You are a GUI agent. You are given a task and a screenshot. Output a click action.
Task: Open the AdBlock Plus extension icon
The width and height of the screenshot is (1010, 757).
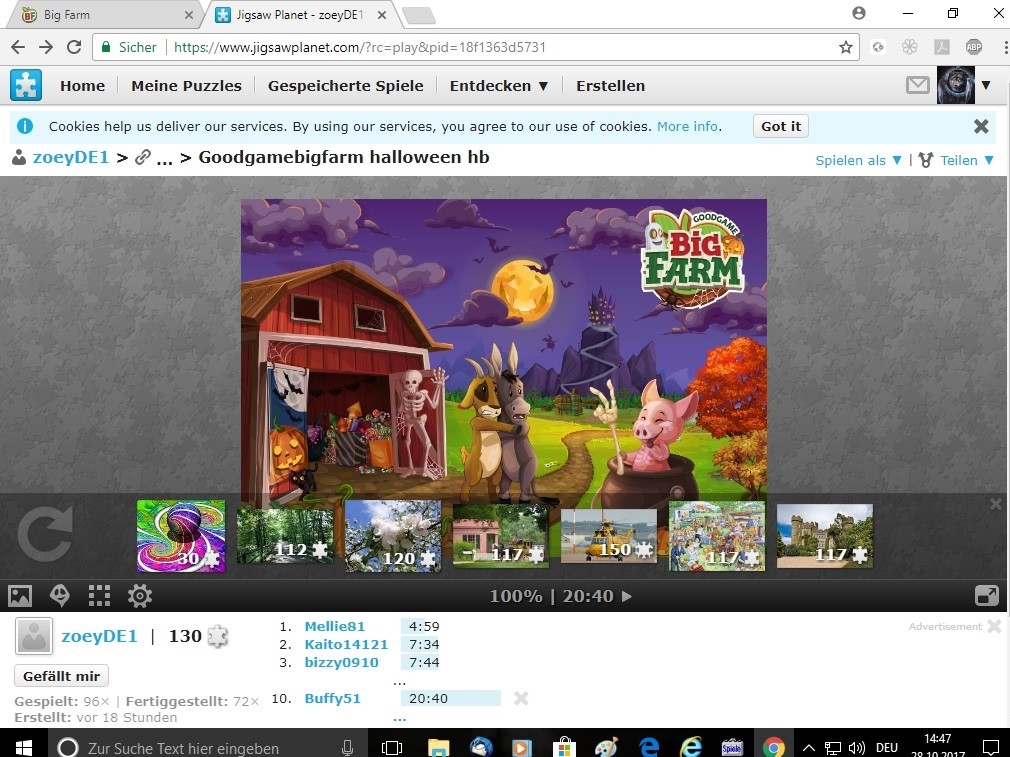973,46
